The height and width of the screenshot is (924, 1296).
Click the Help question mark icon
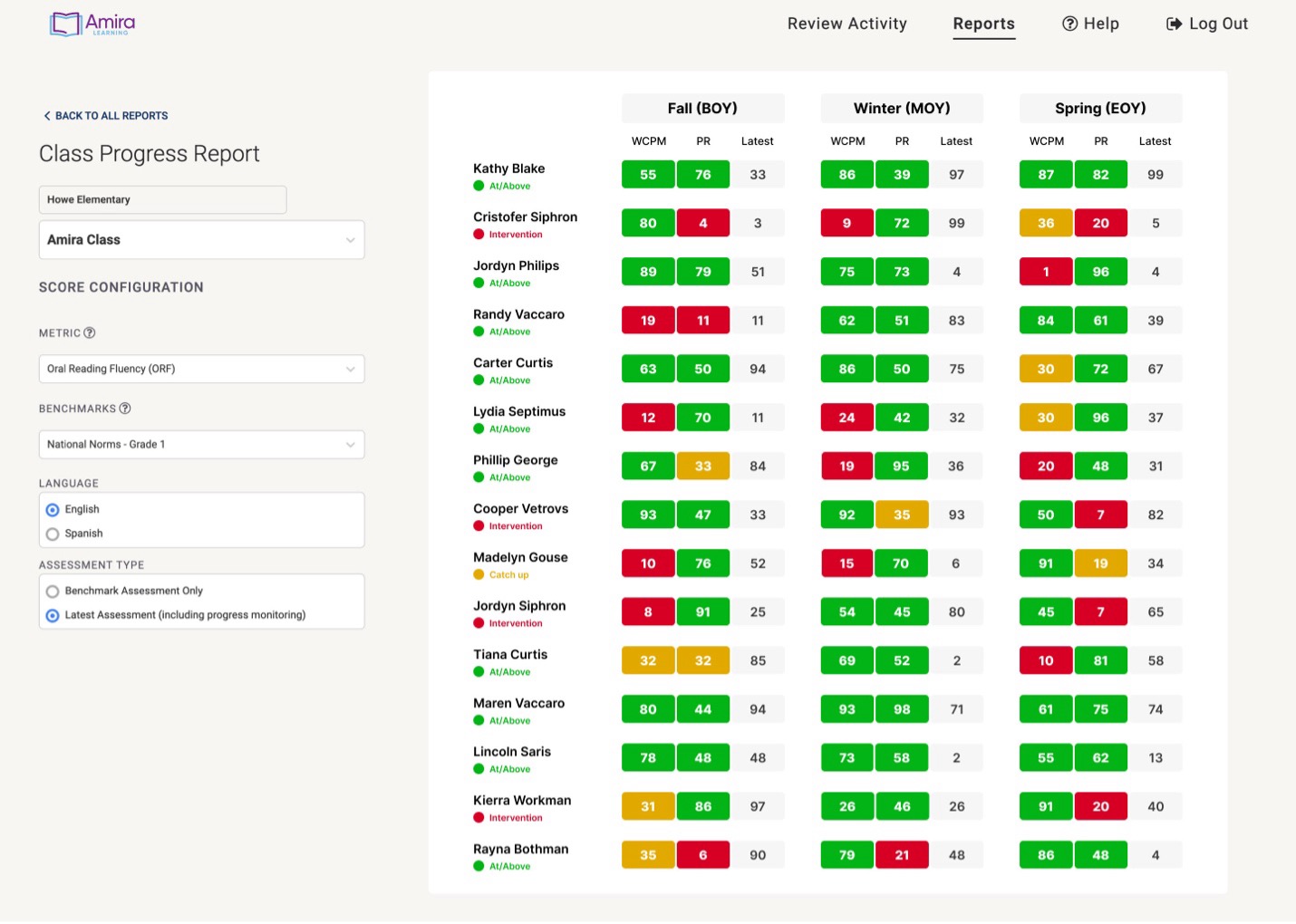point(1069,24)
